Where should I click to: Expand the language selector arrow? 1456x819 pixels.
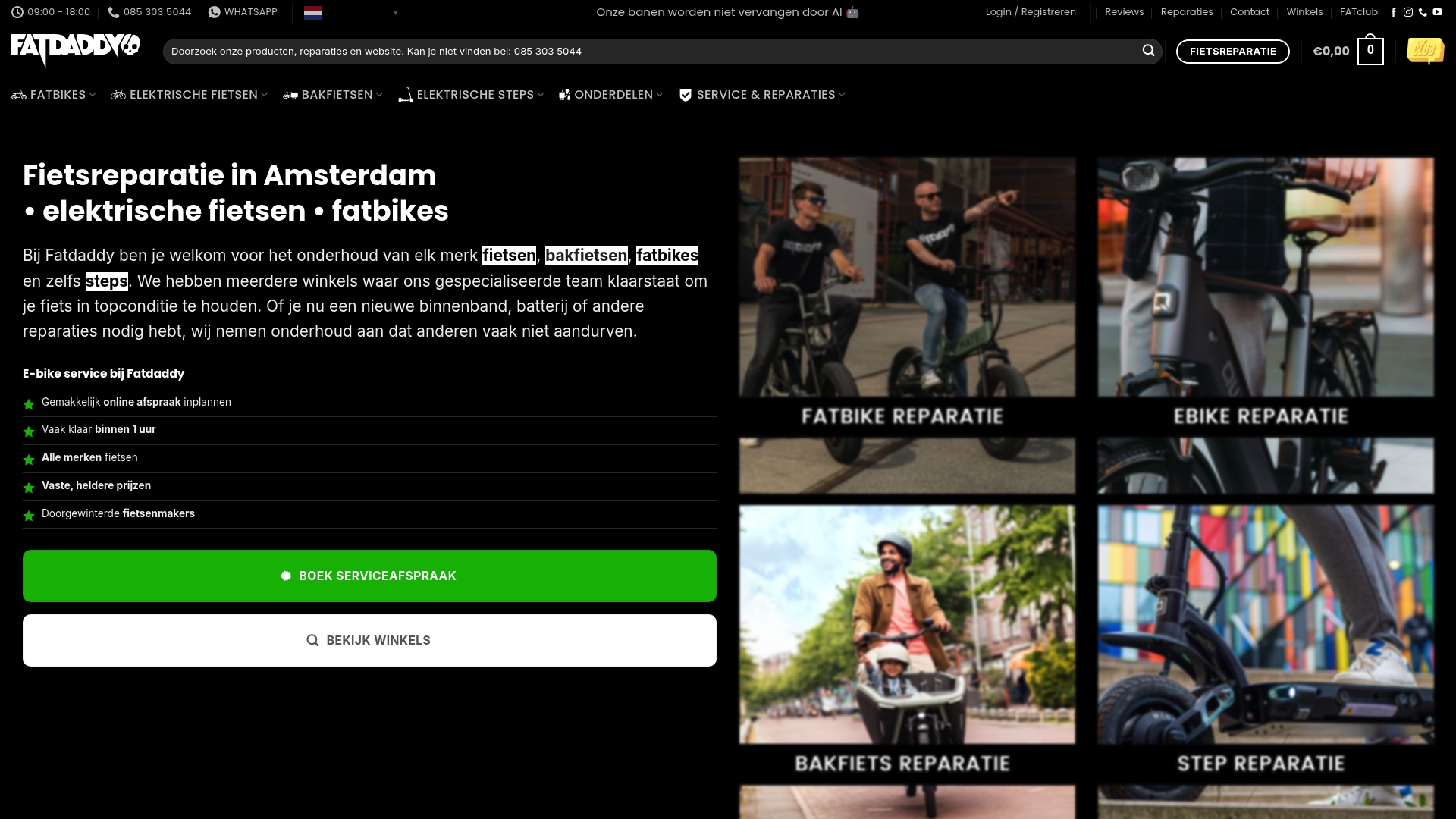[x=395, y=13]
